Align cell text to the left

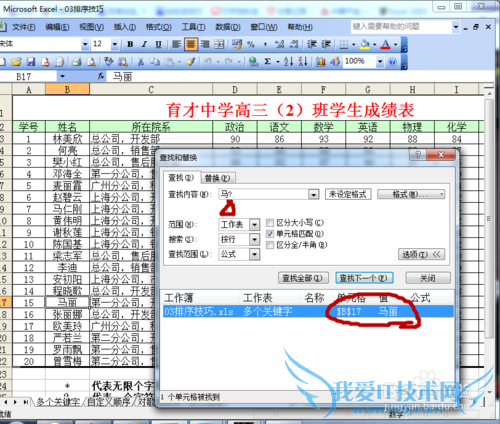pyautogui.click(x=176, y=44)
